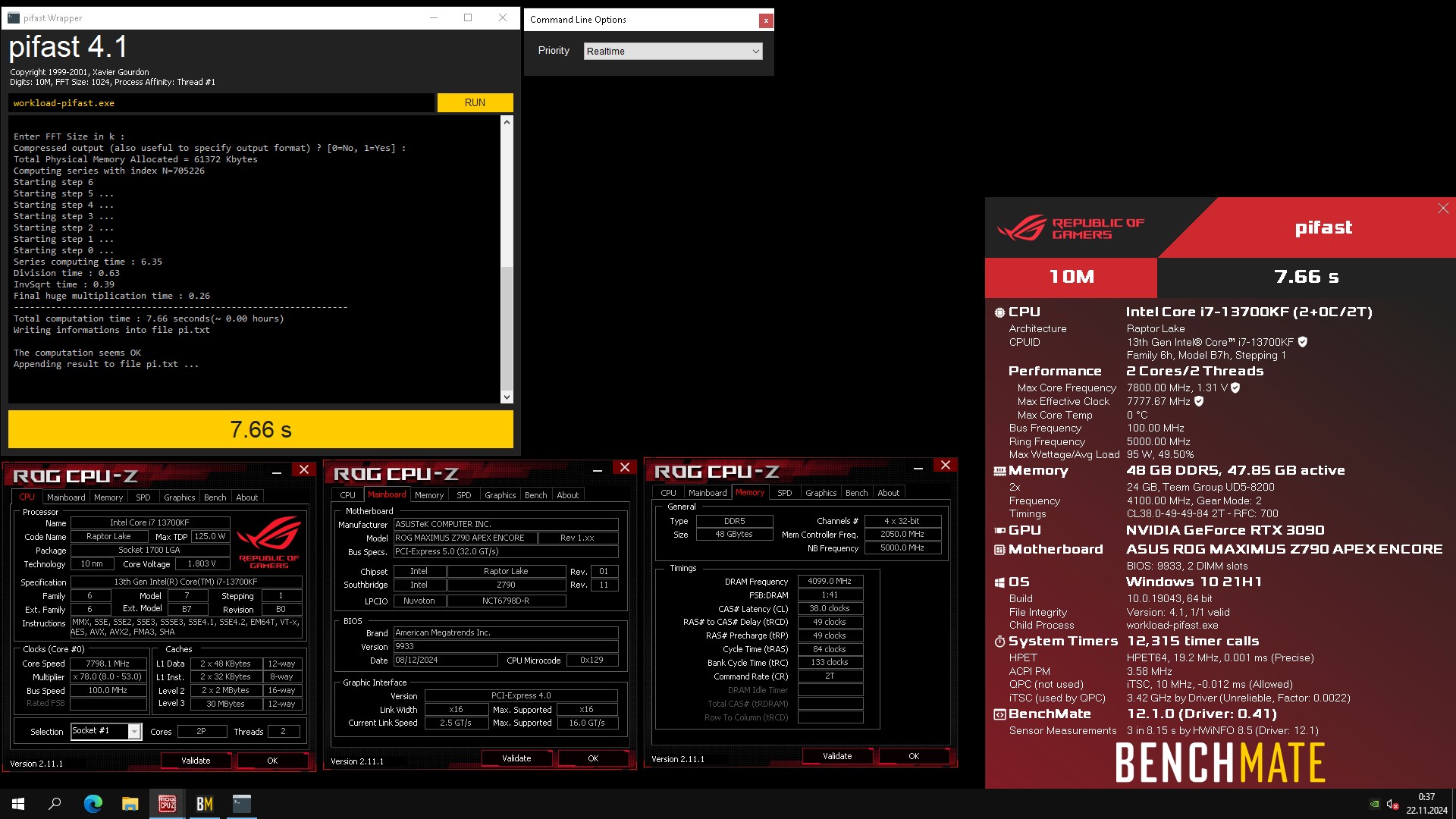Open CPU tab in the Mainboard CPU-Z window
Viewport: 1456px width, 819px height.
pos(347,495)
